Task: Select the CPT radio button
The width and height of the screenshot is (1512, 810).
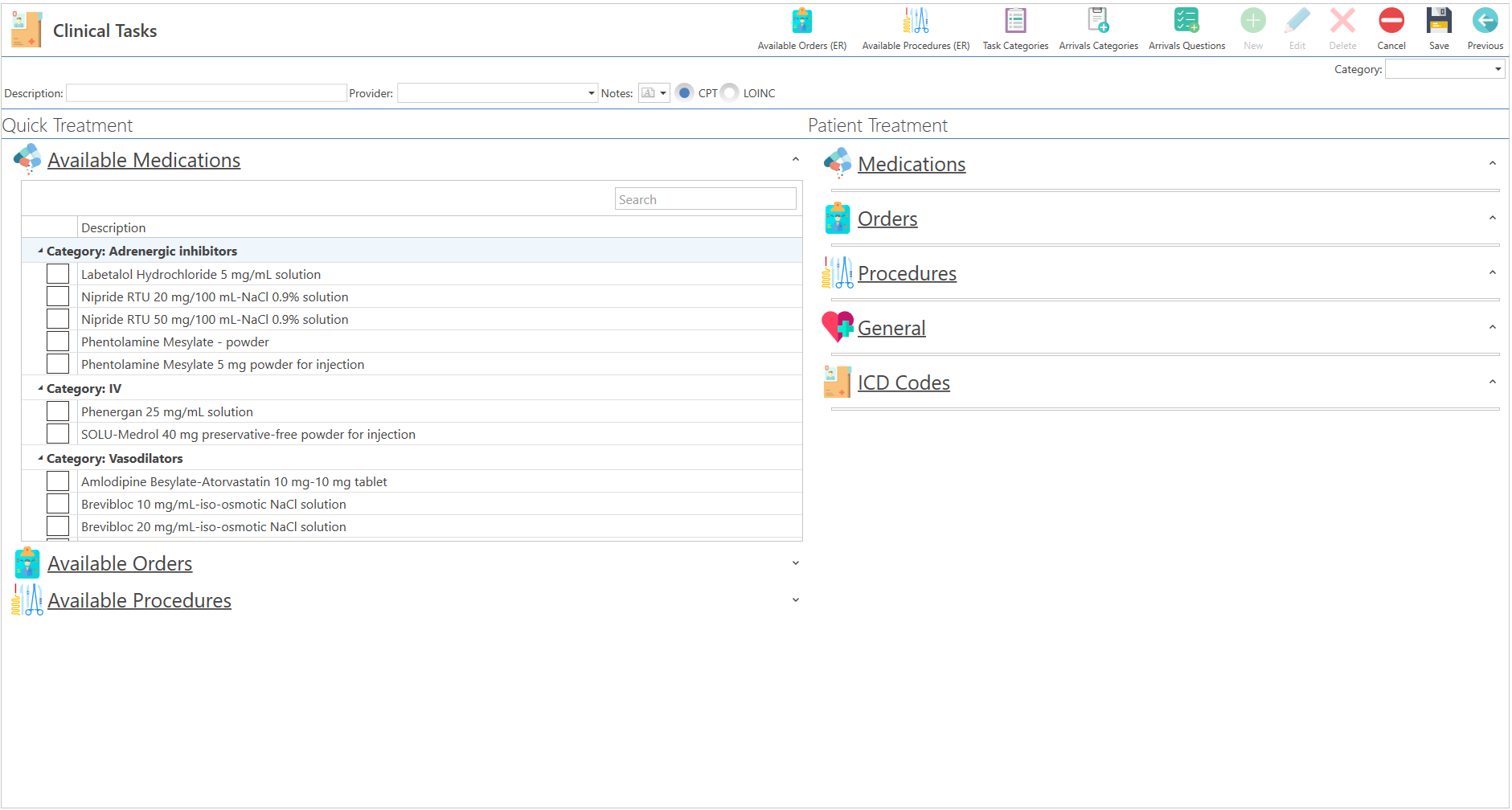Action: click(x=684, y=92)
